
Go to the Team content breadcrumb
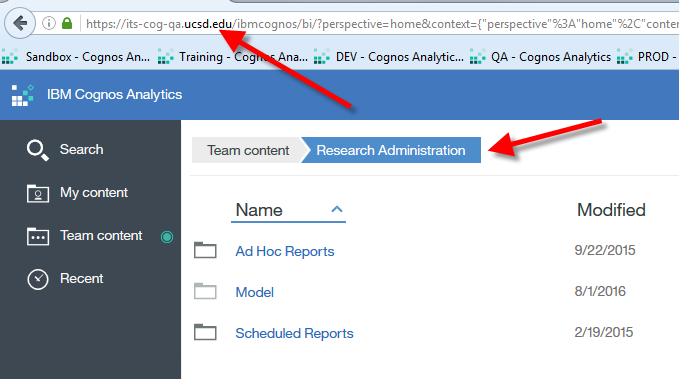click(x=248, y=150)
